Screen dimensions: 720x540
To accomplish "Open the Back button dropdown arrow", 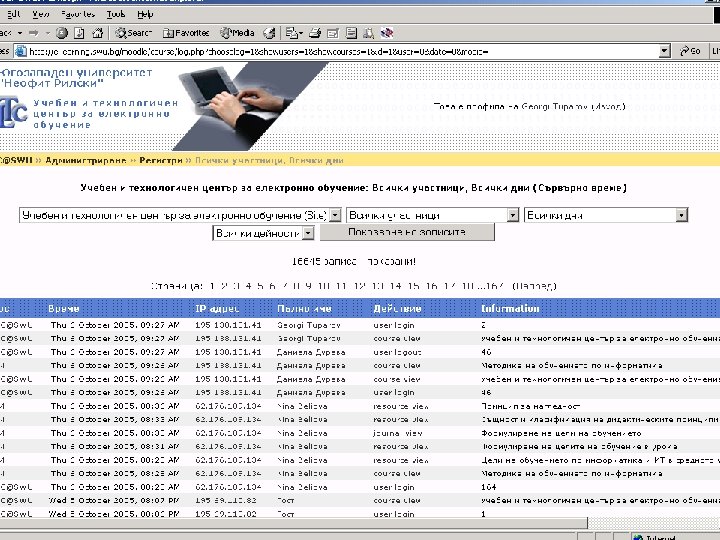I will (20, 33).
